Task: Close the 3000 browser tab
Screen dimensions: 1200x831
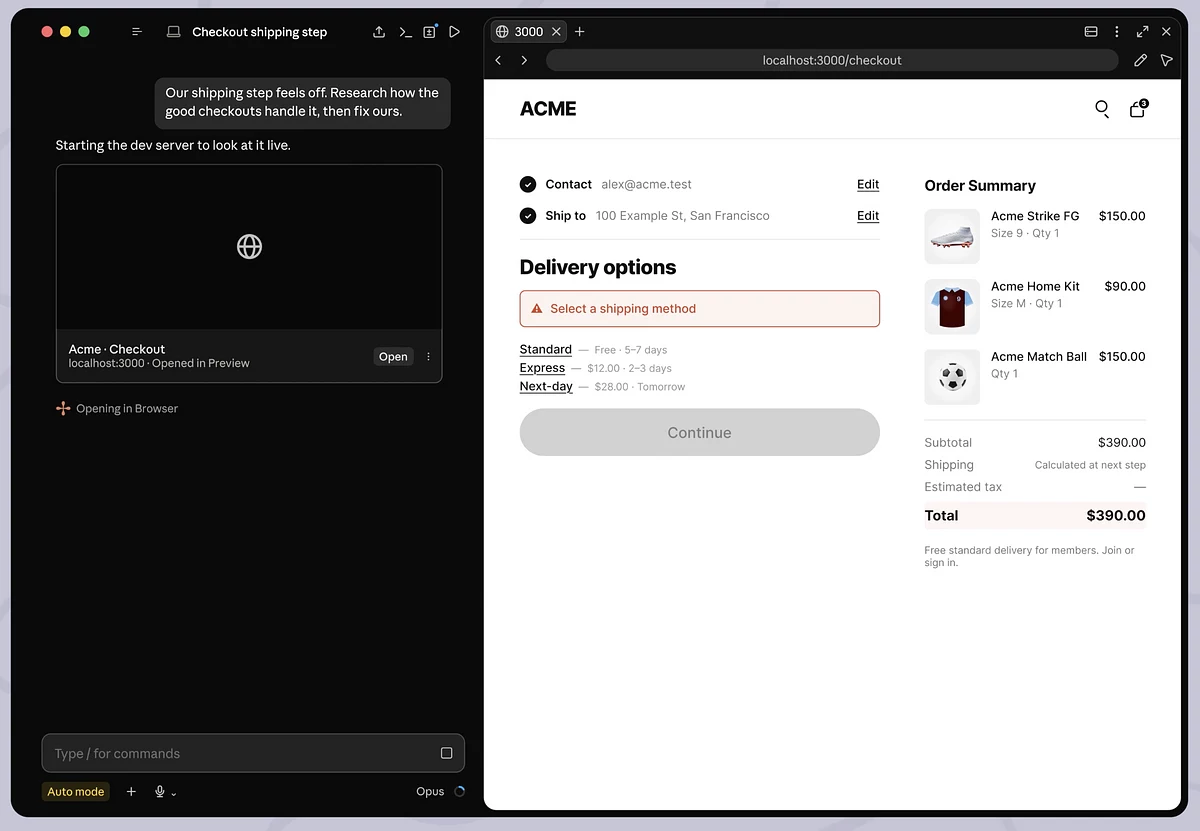Action: point(555,32)
